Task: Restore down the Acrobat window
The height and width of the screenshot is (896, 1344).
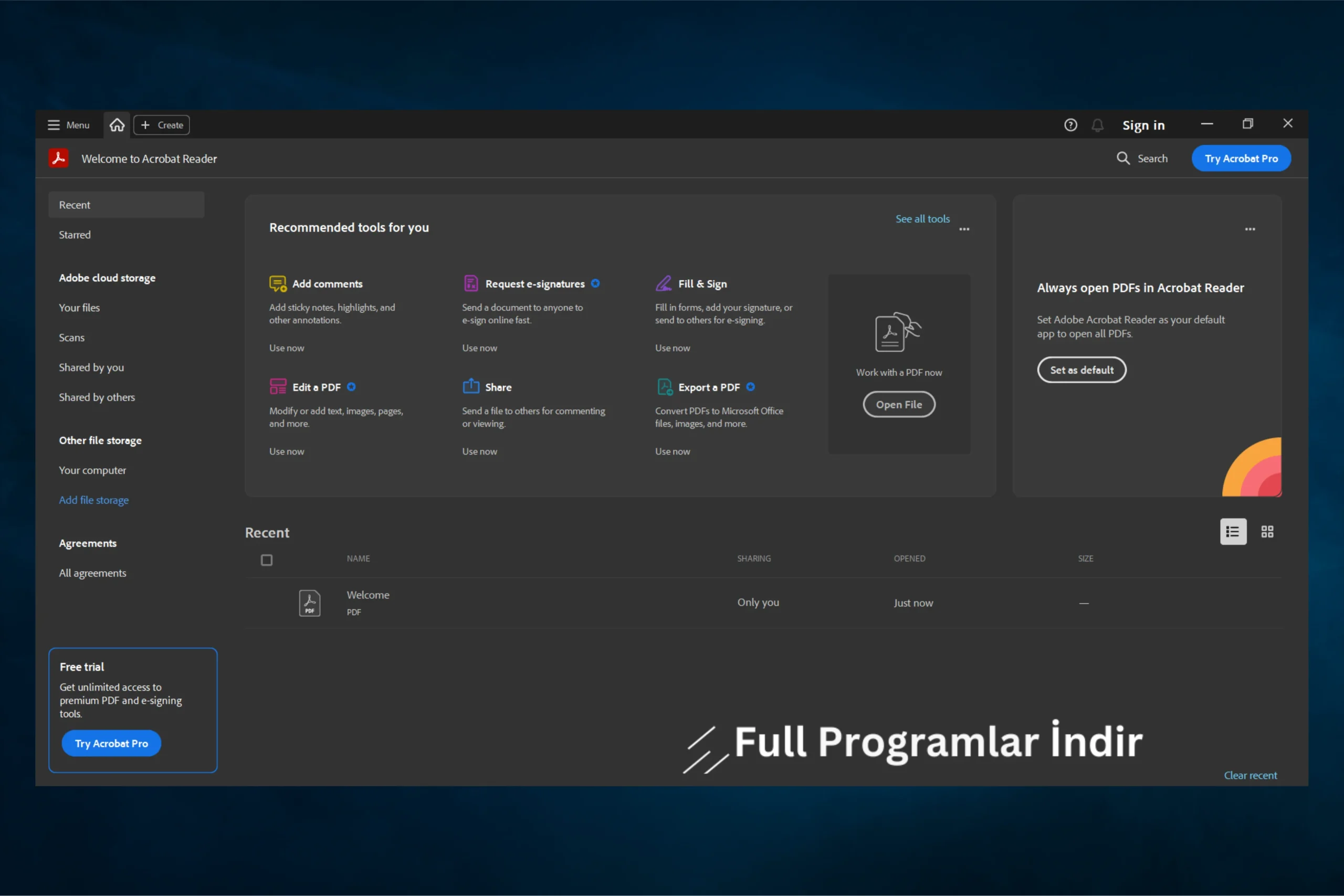Action: pyautogui.click(x=1247, y=124)
